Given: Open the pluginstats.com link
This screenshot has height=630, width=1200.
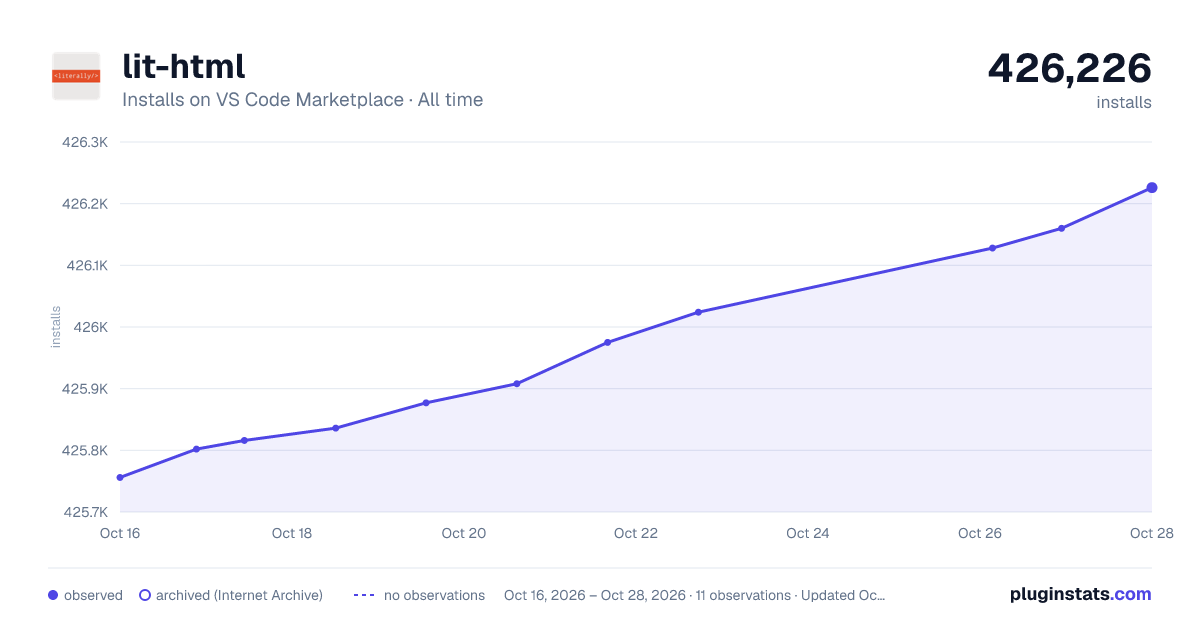Looking at the screenshot, I should (1080, 594).
